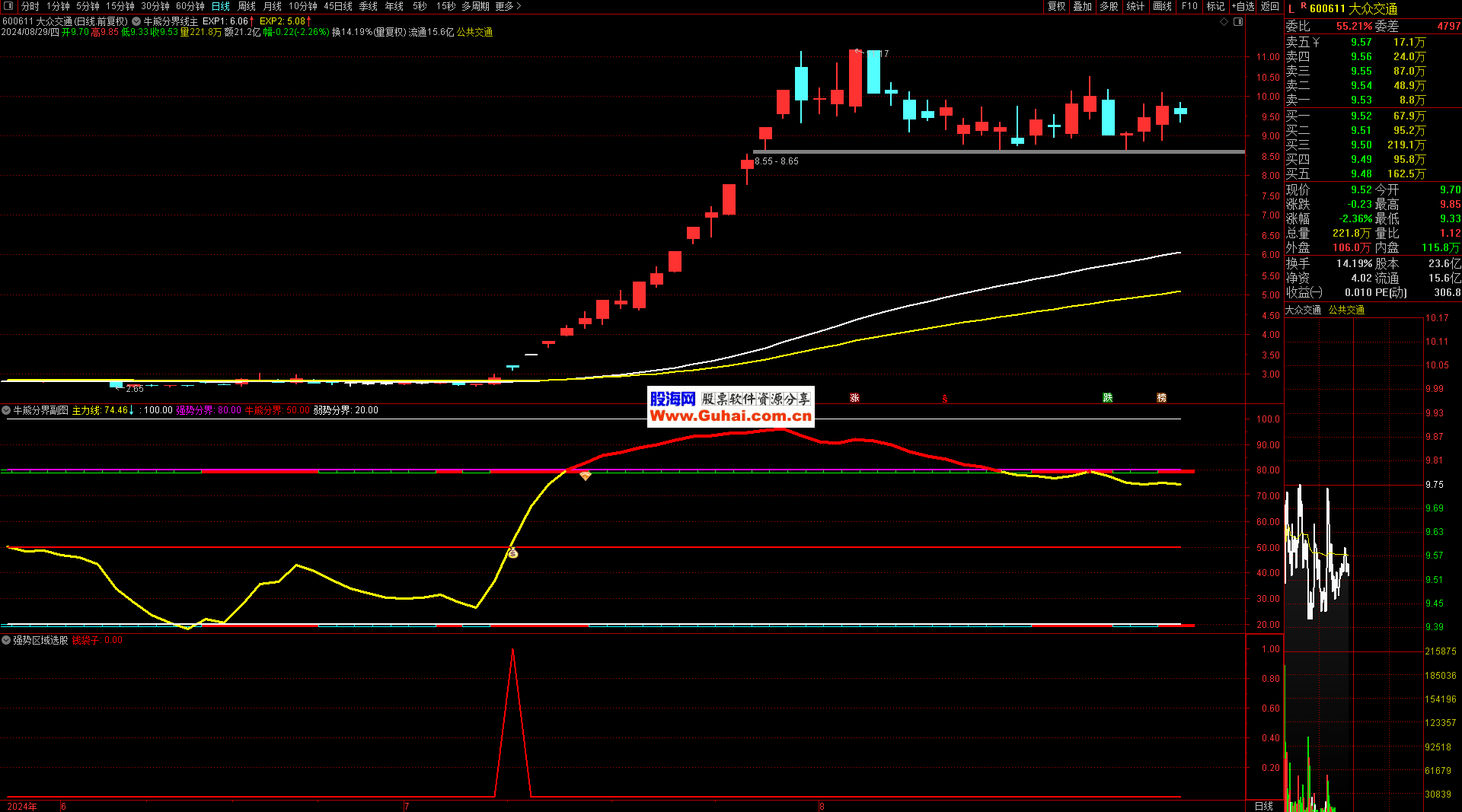Click the 600611 大众交通 title in right panel

pos(1353,8)
